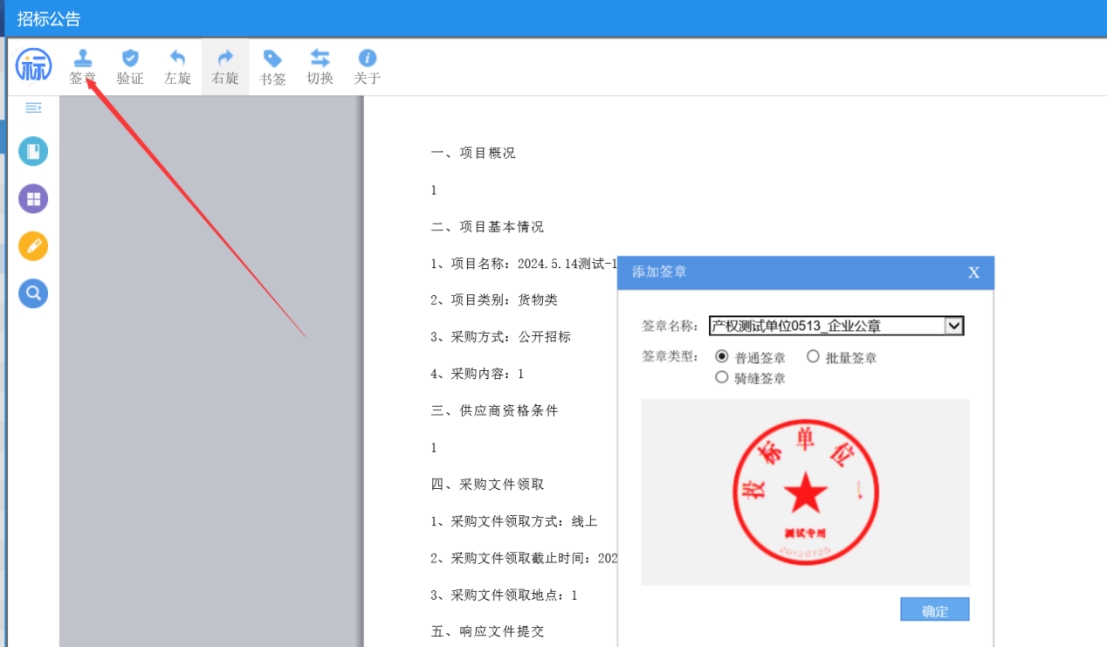Choose 骑缝签章 radio option
This screenshot has width=1107, height=647.
tap(722, 378)
